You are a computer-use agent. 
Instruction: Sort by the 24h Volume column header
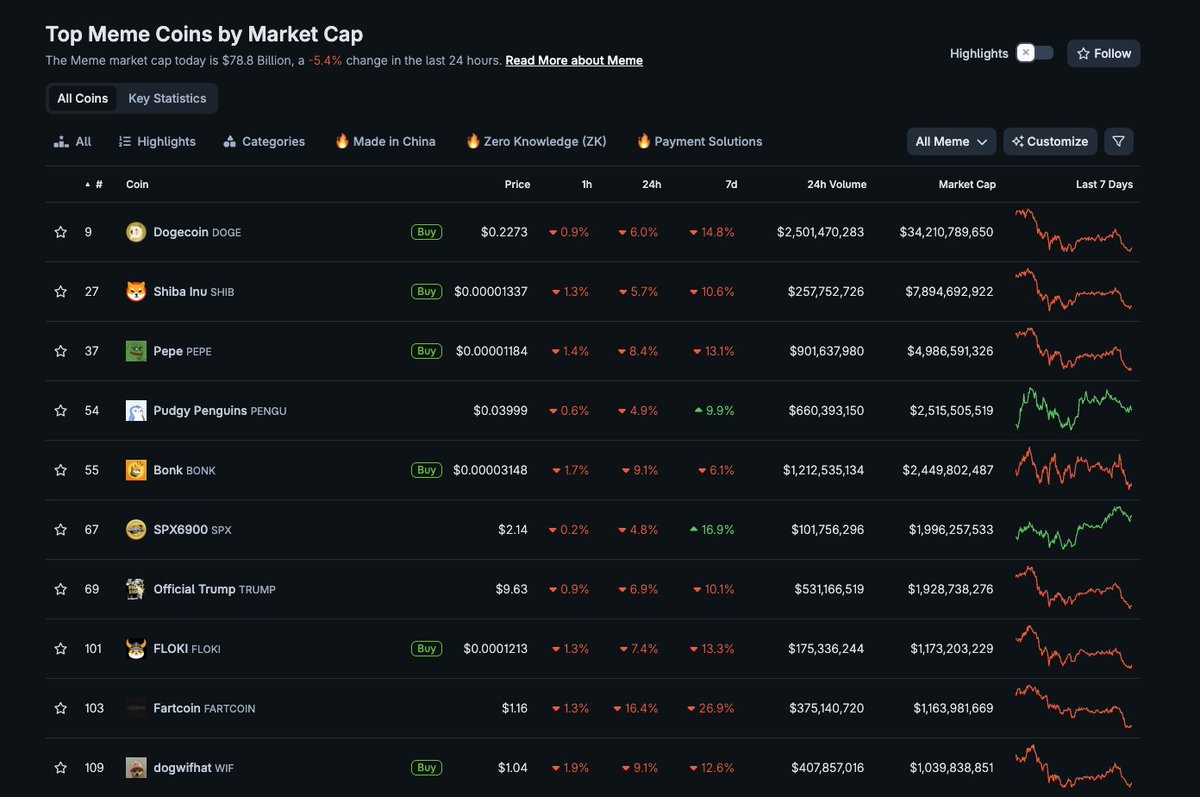[x=837, y=184]
